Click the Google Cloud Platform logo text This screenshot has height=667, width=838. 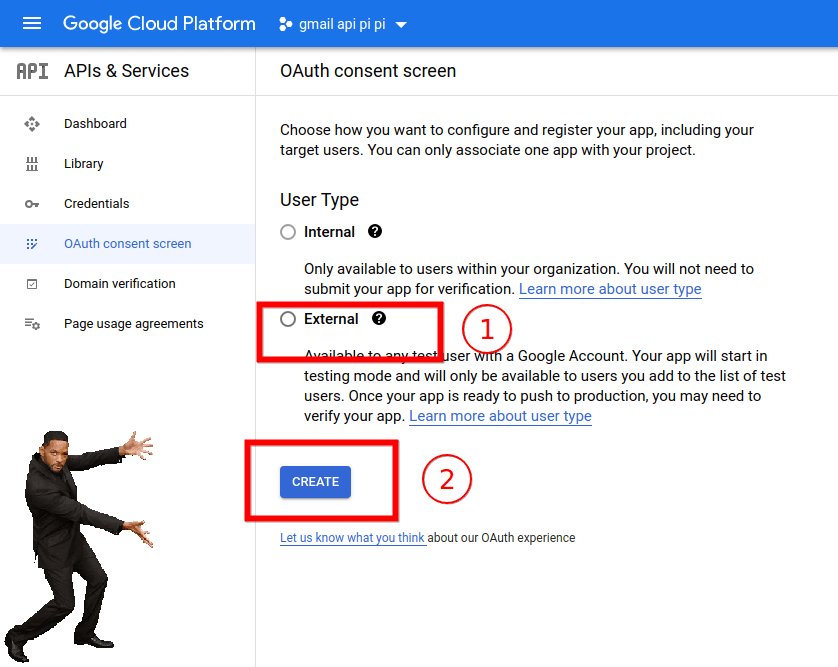coord(159,24)
